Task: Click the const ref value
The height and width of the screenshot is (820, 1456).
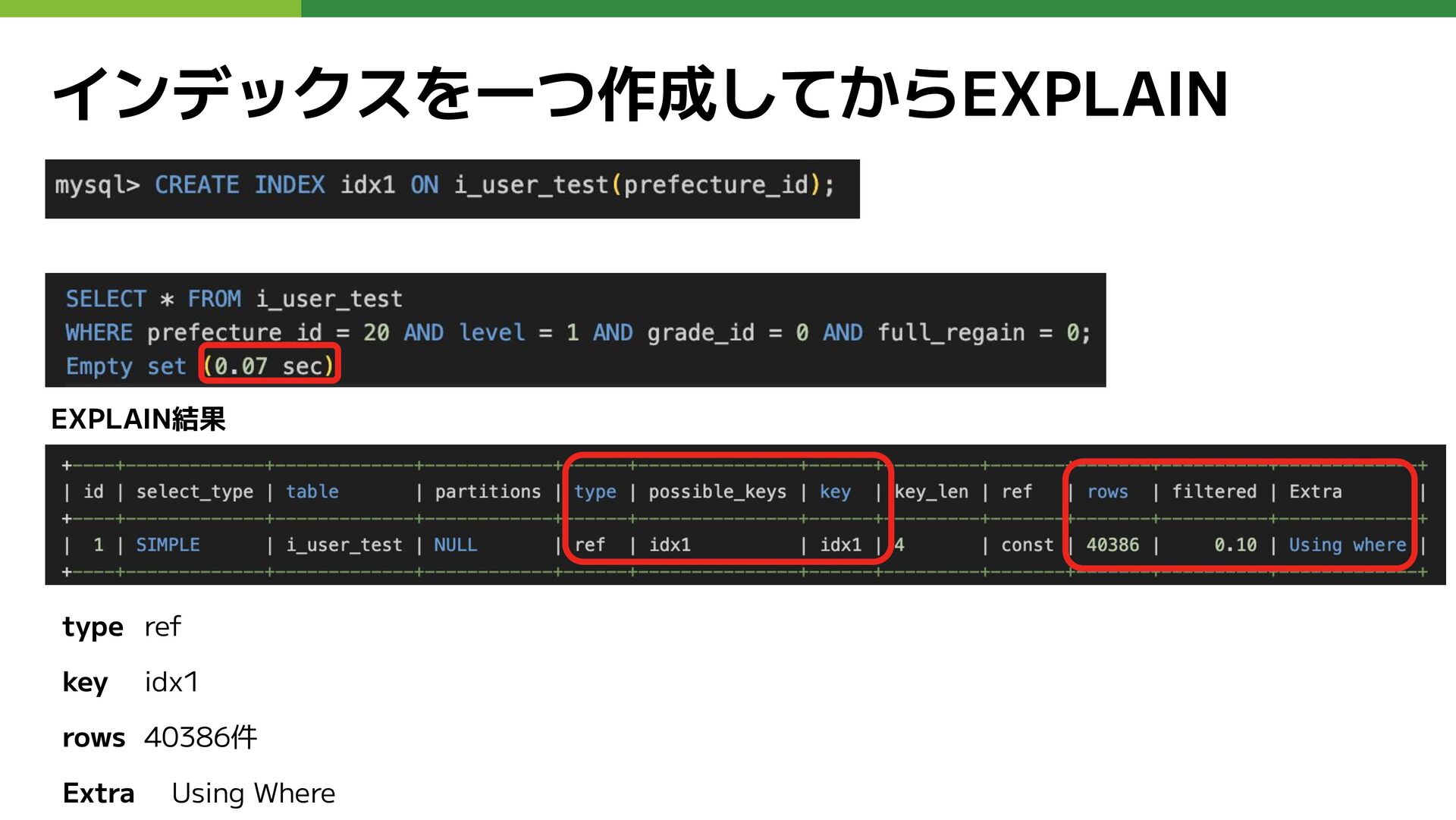Action: tap(1027, 545)
